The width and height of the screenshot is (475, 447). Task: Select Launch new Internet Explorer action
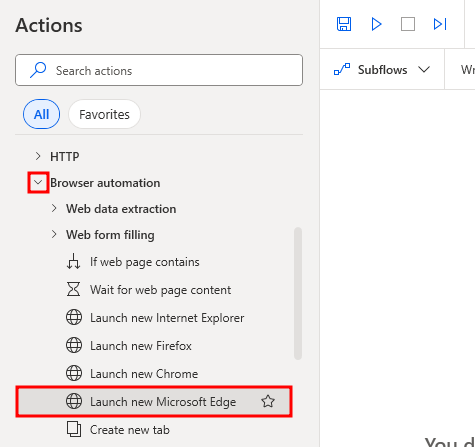[167, 318]
